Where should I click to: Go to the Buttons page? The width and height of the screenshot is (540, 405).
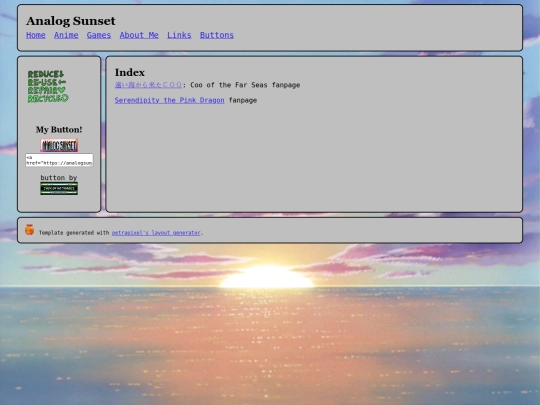coord(217,35)
